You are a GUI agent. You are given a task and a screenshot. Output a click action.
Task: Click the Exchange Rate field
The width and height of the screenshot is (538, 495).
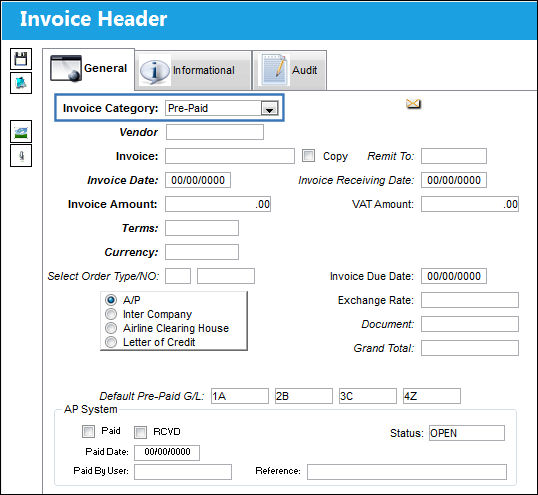coord(470,300)
